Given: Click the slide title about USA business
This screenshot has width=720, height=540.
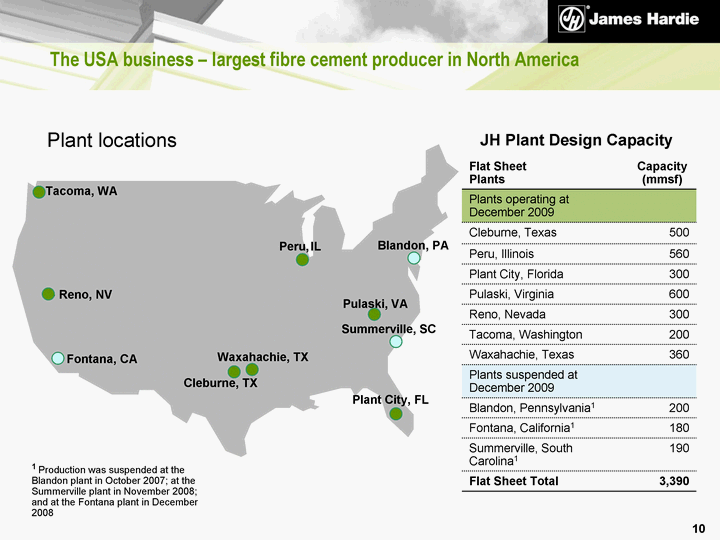Looking at the screenshot, I should pyautogui.click(x=315, y=61).
